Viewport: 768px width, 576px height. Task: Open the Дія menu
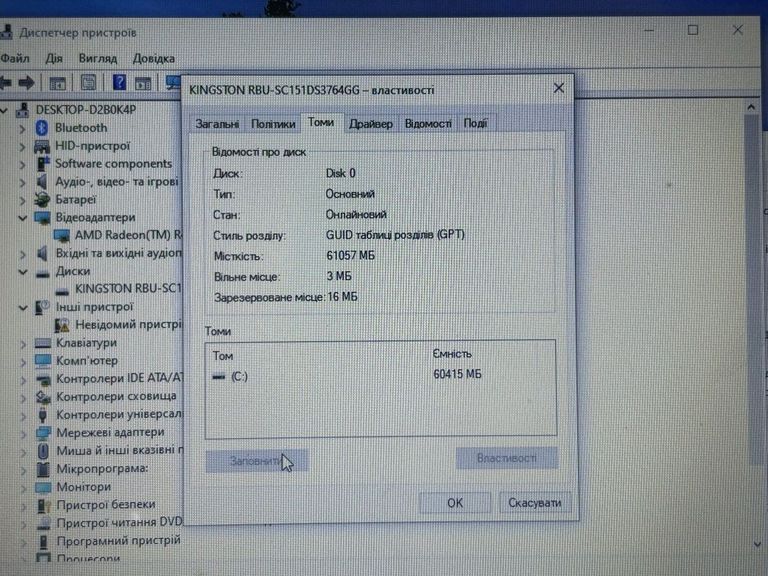pos(54,58)
